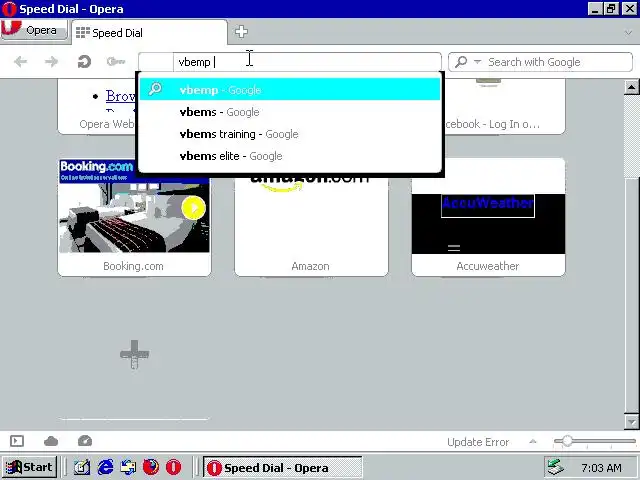Go forward with the forward arrow
640x480 pixels.
(x=51, y=62)
